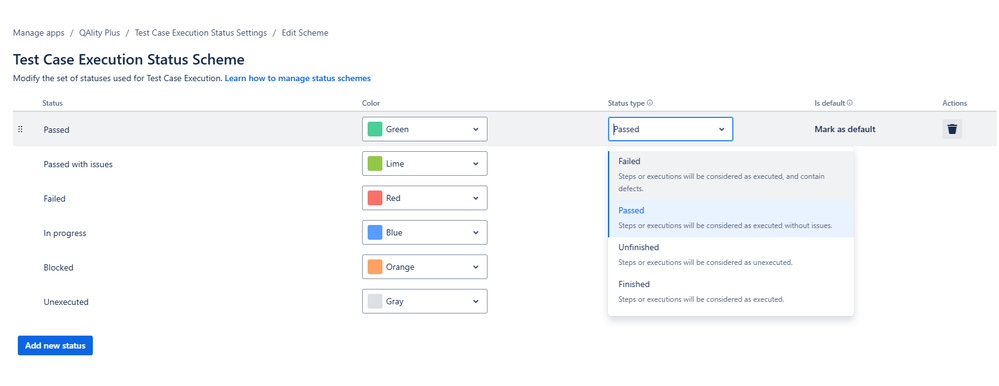
Task: Open Learn how to manage status schemes link
Action: [298, 78]
